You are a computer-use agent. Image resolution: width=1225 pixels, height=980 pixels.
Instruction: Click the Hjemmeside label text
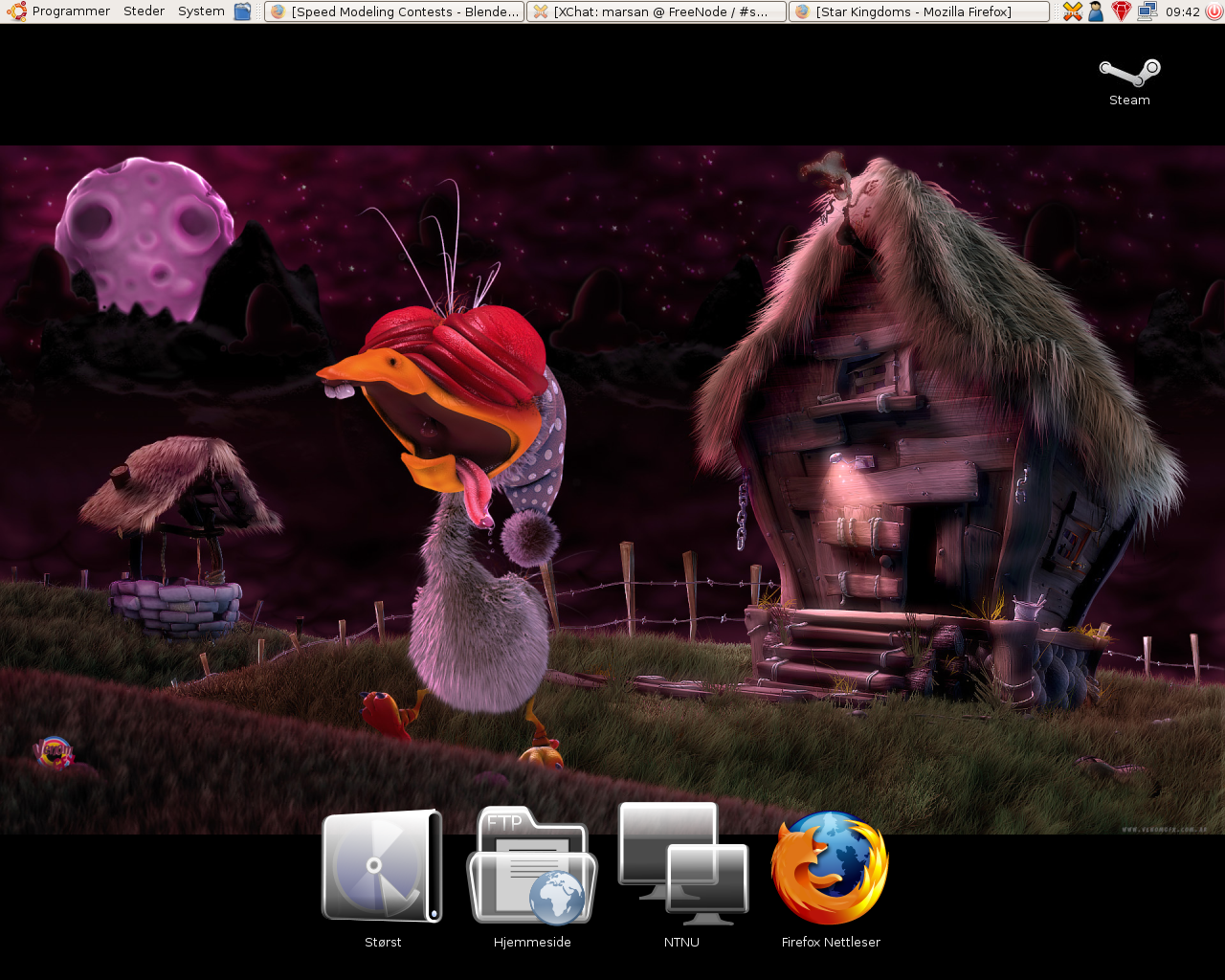[x=532, y=943]
